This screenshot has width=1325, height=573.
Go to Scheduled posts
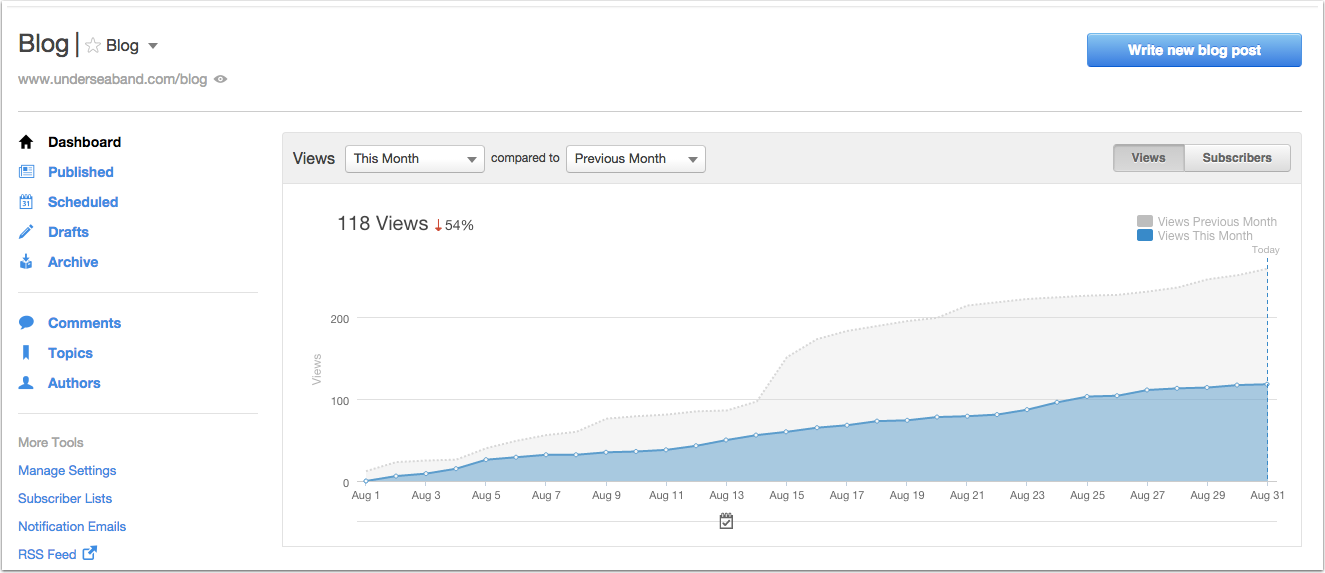(x=83, y=202)
